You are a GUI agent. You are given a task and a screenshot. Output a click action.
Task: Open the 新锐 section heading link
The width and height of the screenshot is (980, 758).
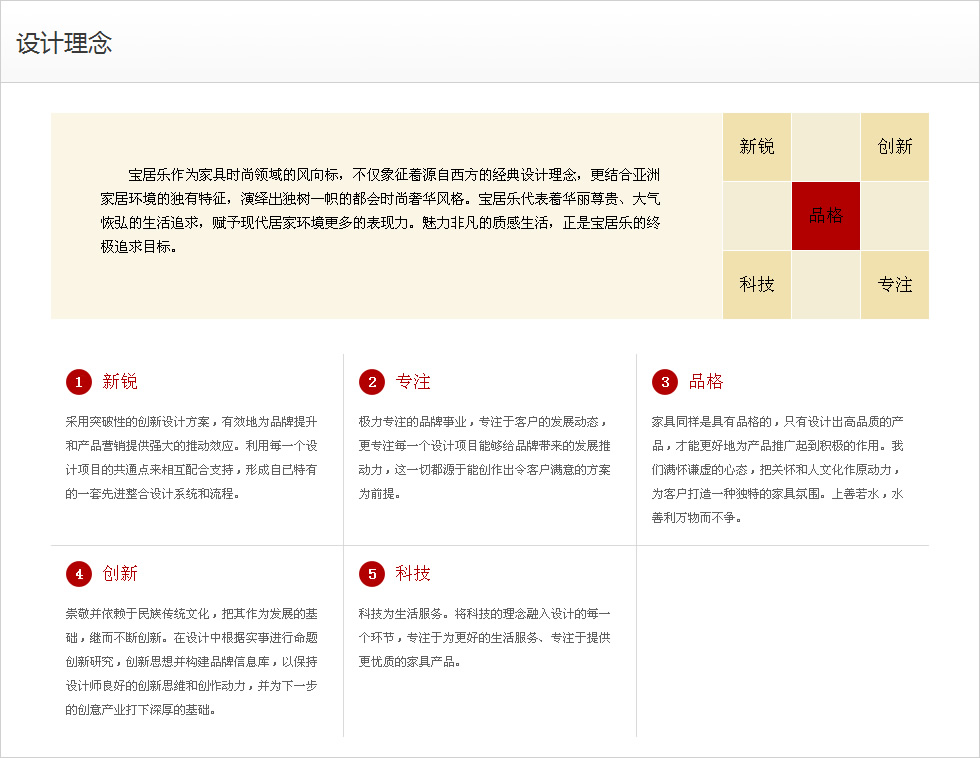pos(120,382)
